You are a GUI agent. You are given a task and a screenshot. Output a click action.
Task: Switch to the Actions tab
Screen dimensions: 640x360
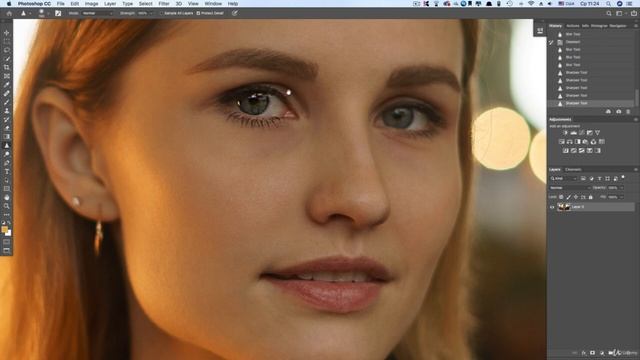(573, 26)
